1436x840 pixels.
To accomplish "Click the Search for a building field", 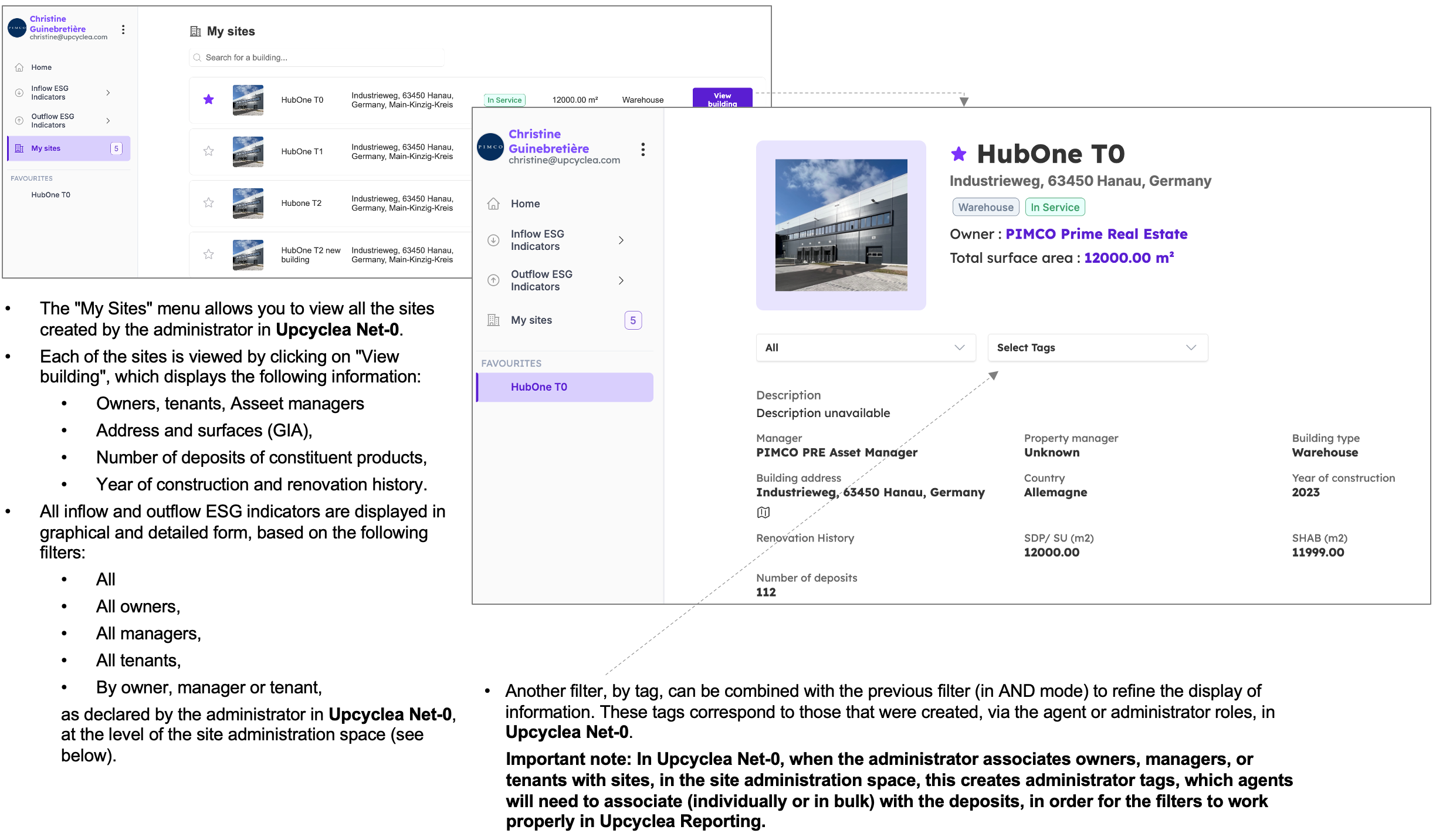I will click(x=317, y=57).
